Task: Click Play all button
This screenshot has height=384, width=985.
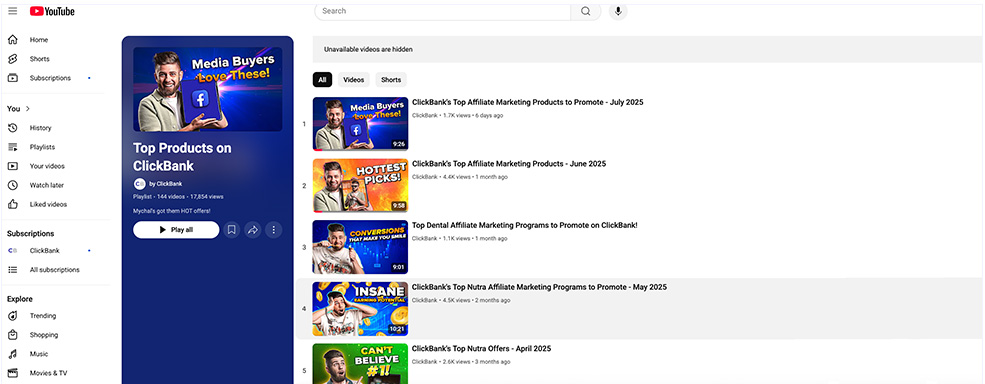Action: pos(176,230)
